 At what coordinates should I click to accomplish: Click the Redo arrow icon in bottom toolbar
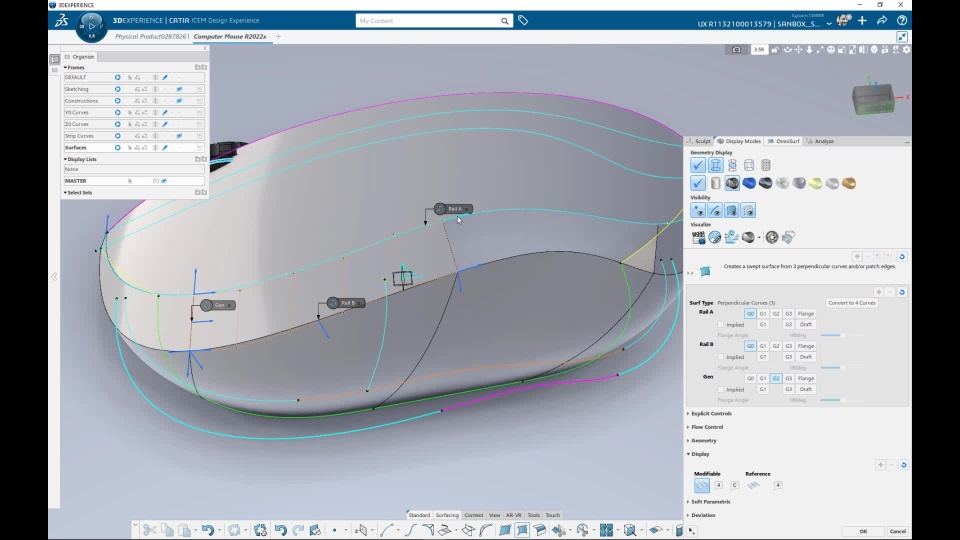298,530
